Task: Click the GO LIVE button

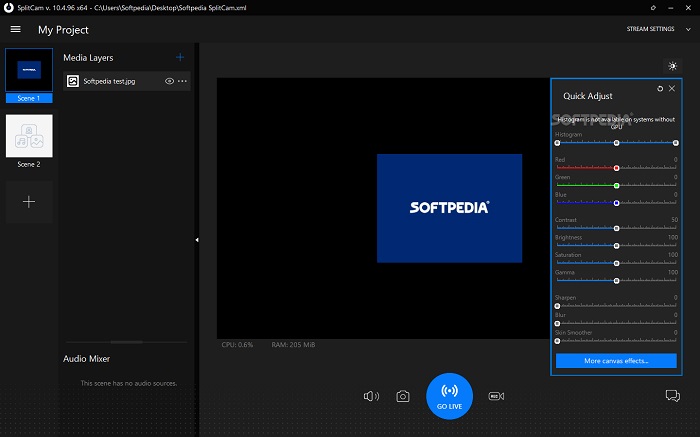Action: (450, 396)
